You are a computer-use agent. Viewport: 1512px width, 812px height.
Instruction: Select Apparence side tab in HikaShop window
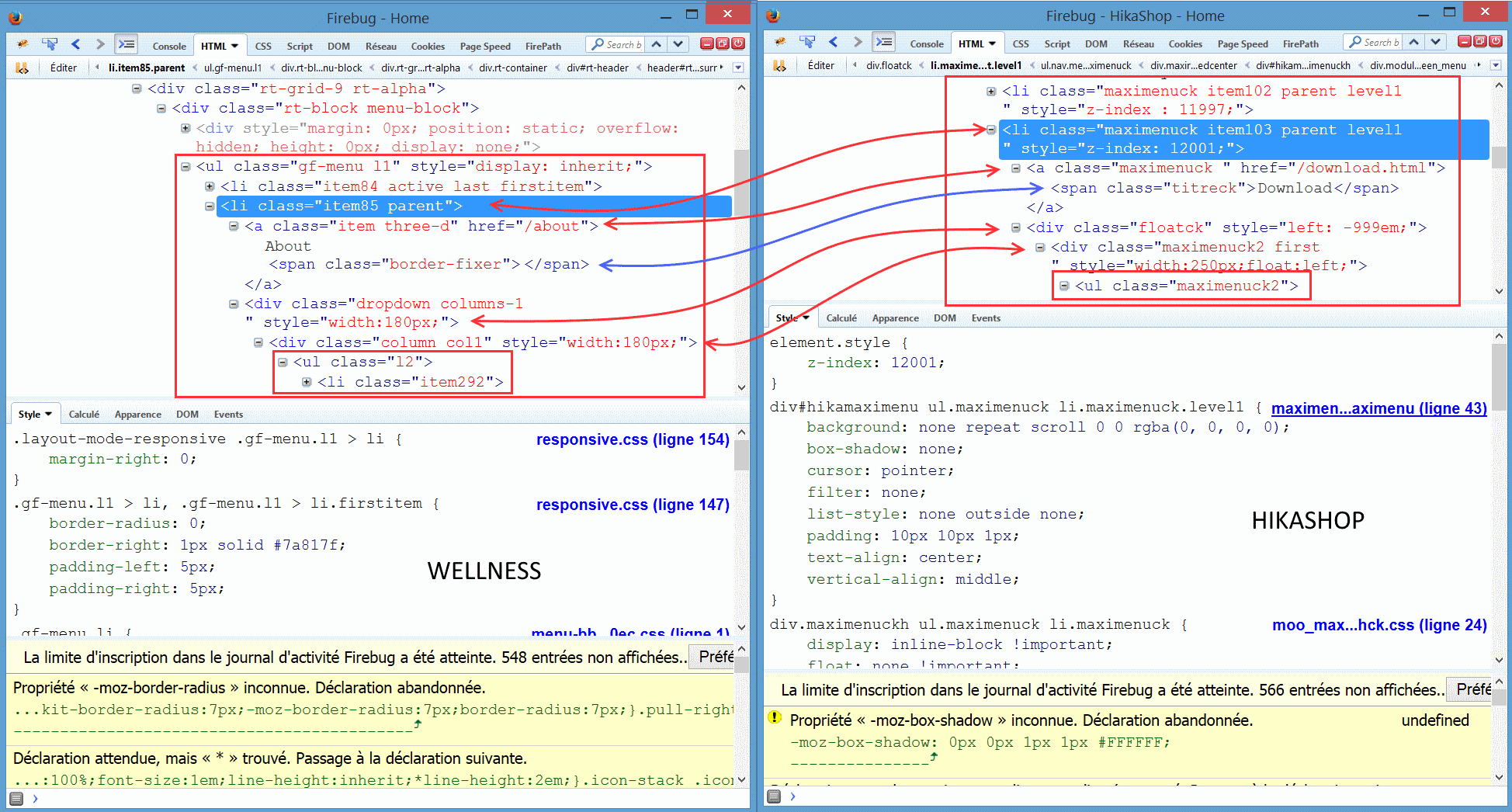coord(895,318)
